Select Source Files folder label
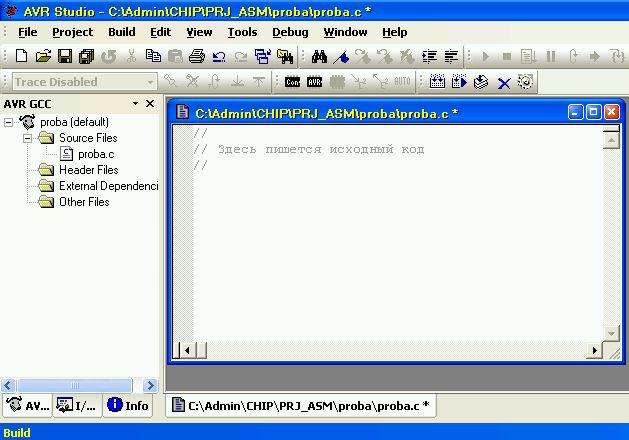Viewport: 629px width, 440px height. tap(88, 138)
